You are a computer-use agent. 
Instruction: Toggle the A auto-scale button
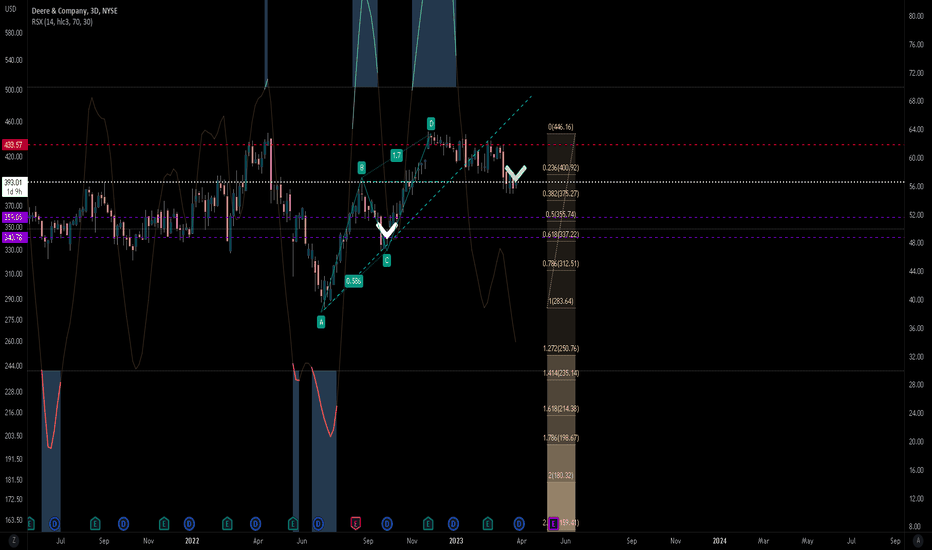click(x=918, y=540)
